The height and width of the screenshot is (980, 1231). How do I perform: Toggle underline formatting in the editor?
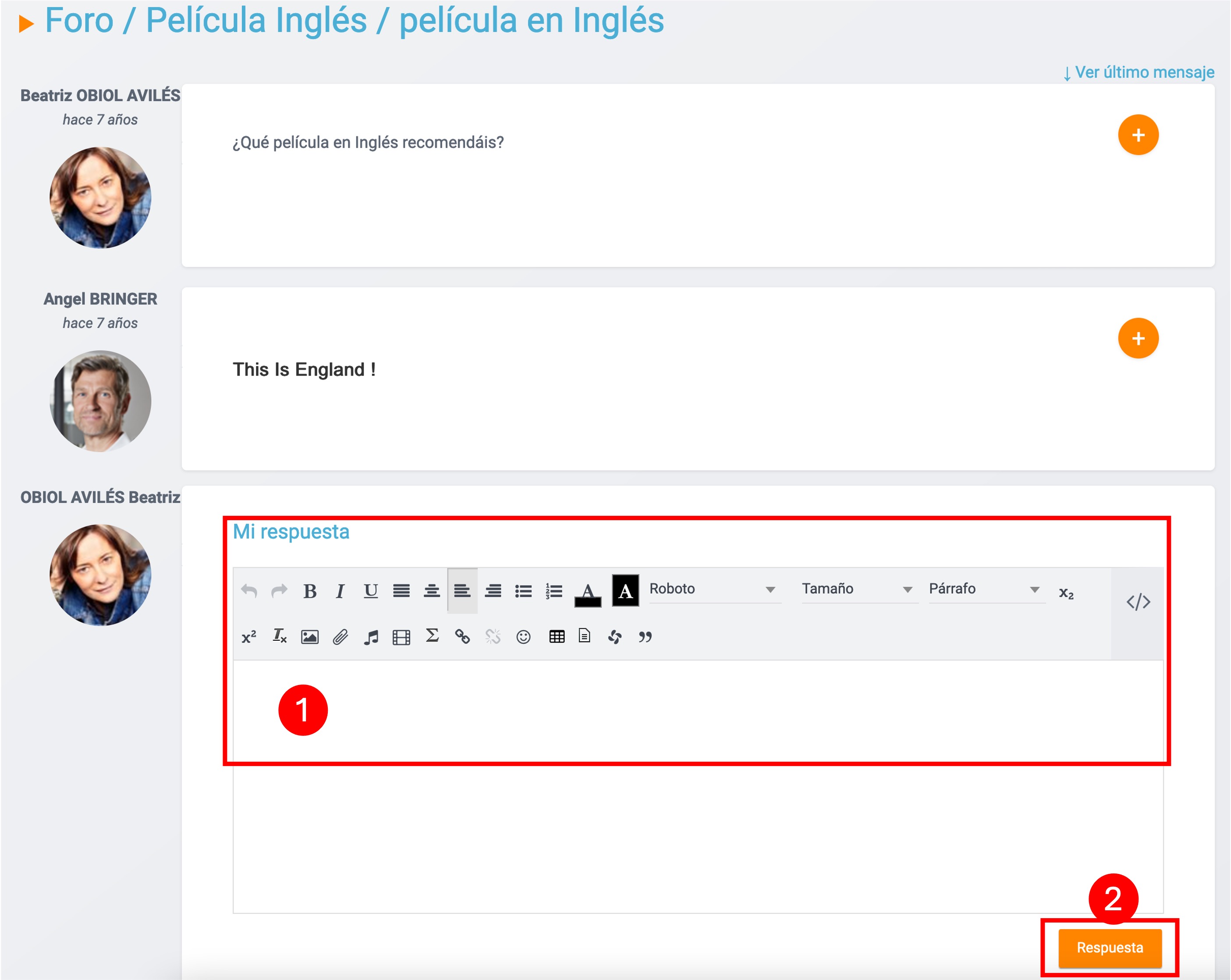coord(371,592)
